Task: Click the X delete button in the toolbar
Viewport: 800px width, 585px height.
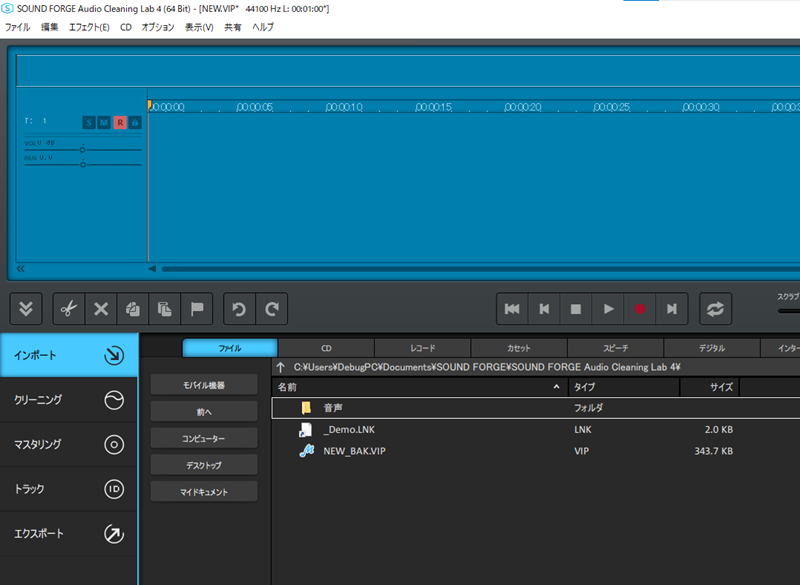Action: coord(101,309)
